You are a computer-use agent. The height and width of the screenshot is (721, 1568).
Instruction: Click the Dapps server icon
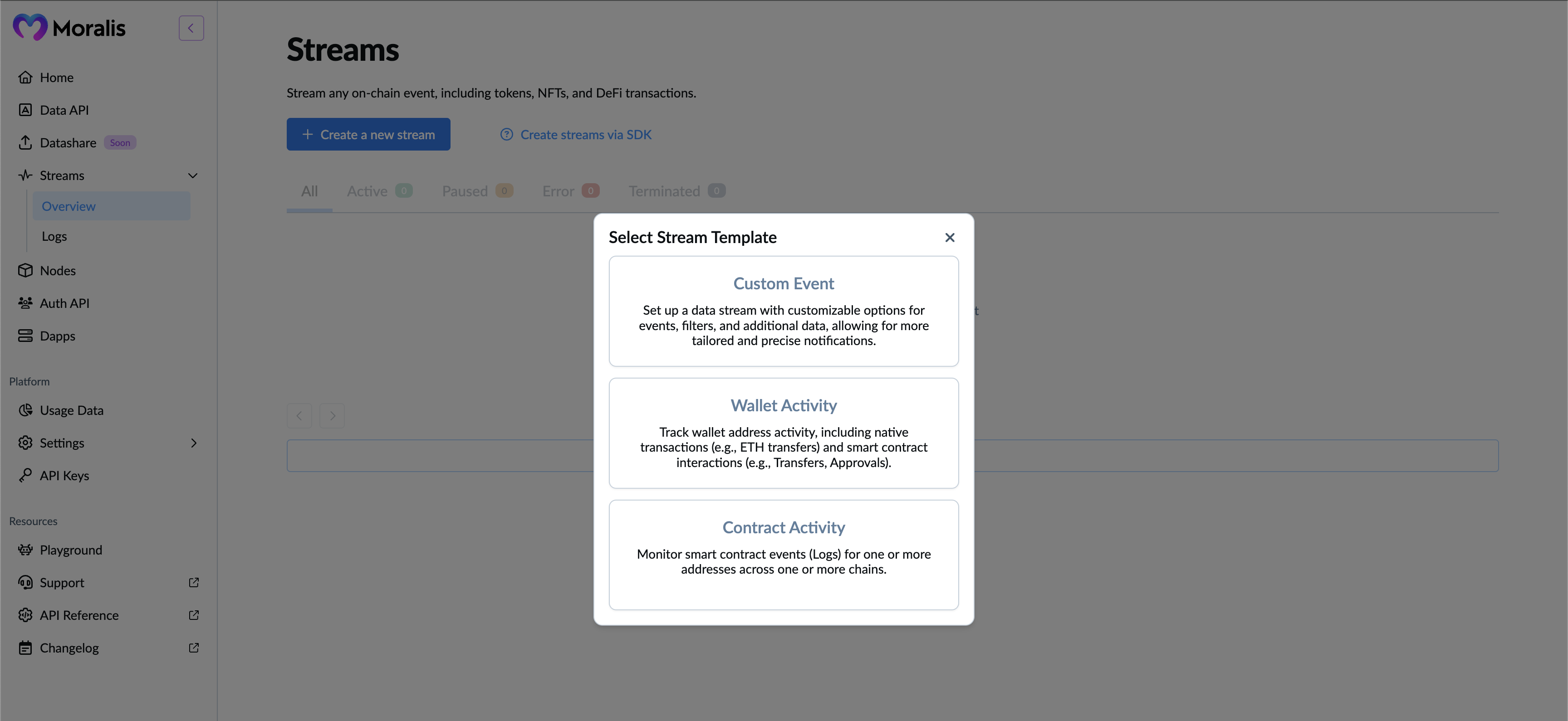pos(25,336)
